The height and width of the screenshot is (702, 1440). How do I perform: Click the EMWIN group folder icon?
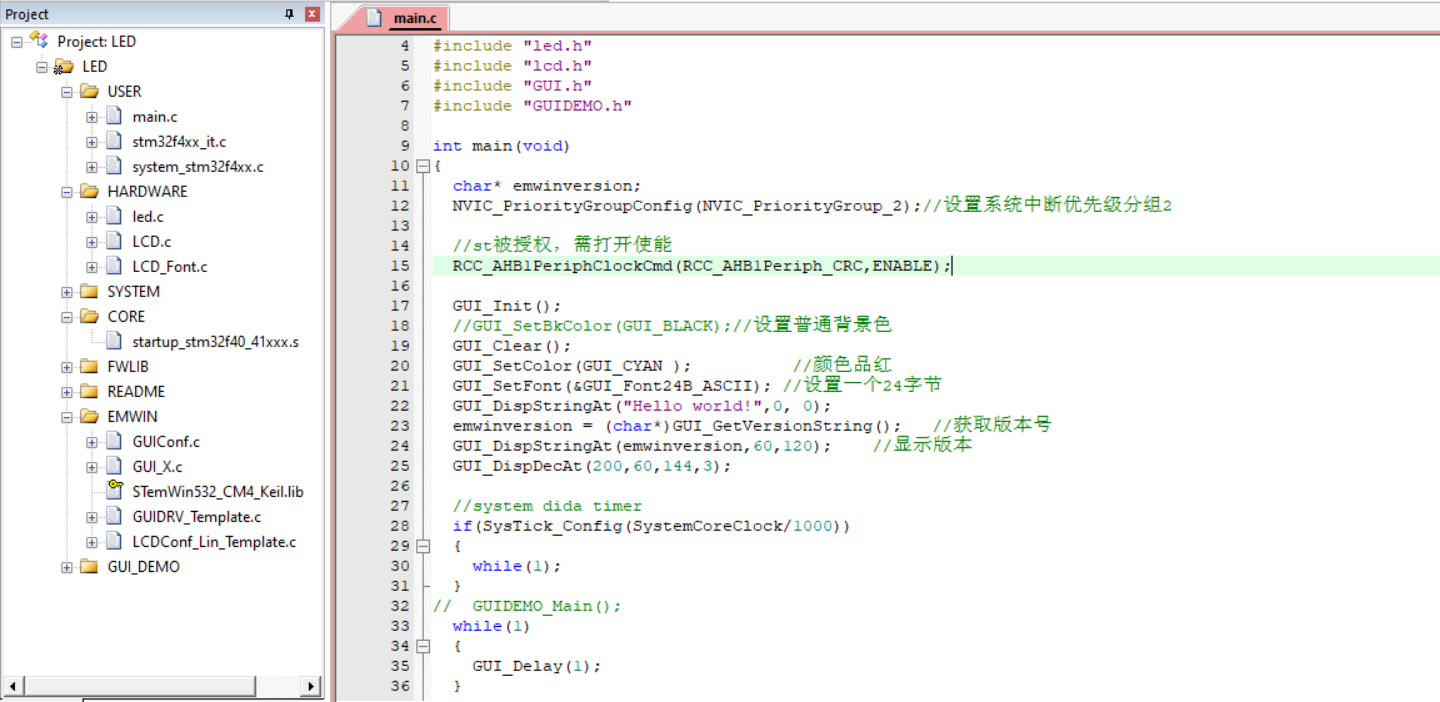tap(90, 416)
